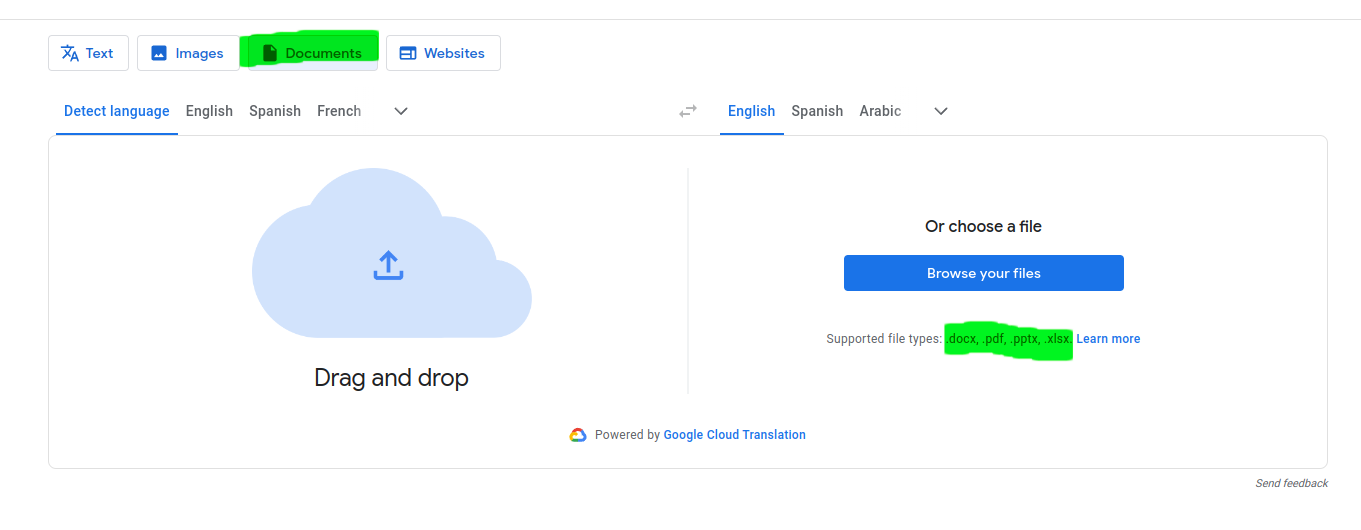Set target language to Arabic
The image size is (1361, 530).
(x=880, y=111)
